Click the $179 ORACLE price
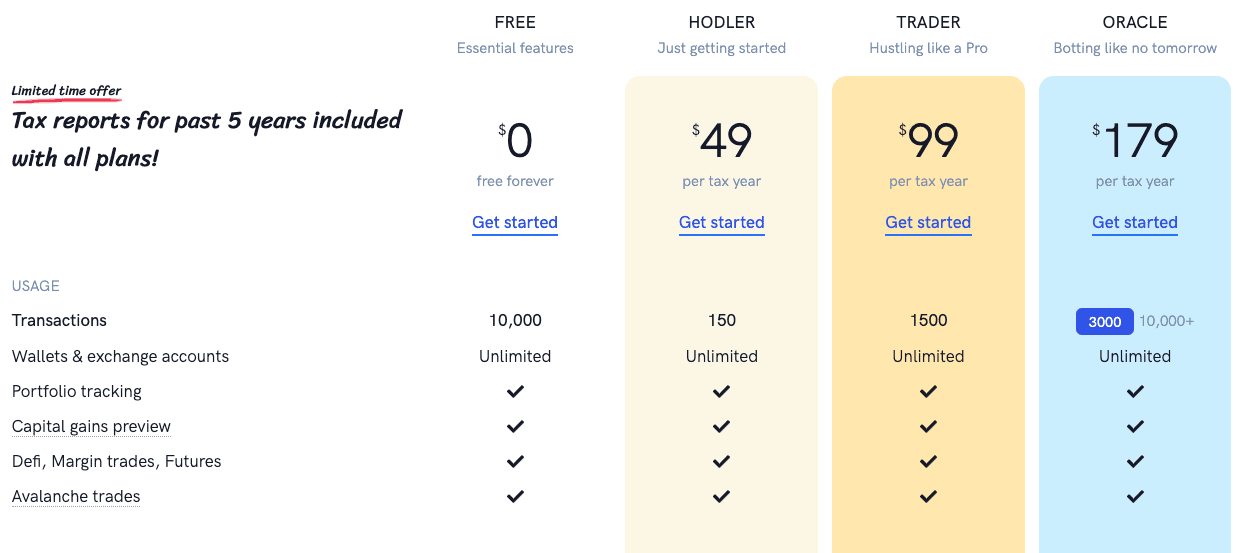The image size is (1236, 553). pyautogui.click(x=1135, y=142)
